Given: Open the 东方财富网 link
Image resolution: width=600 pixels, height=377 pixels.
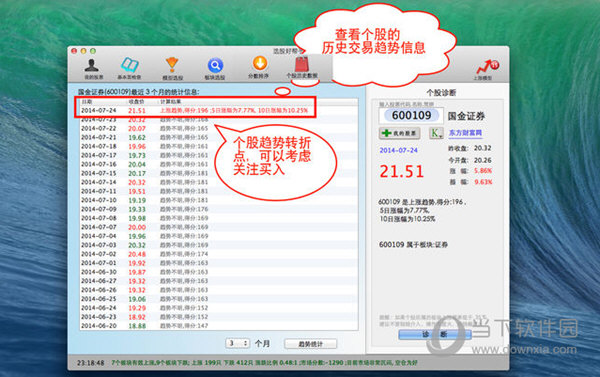Looking at the screenshot, I should point(465,133).
